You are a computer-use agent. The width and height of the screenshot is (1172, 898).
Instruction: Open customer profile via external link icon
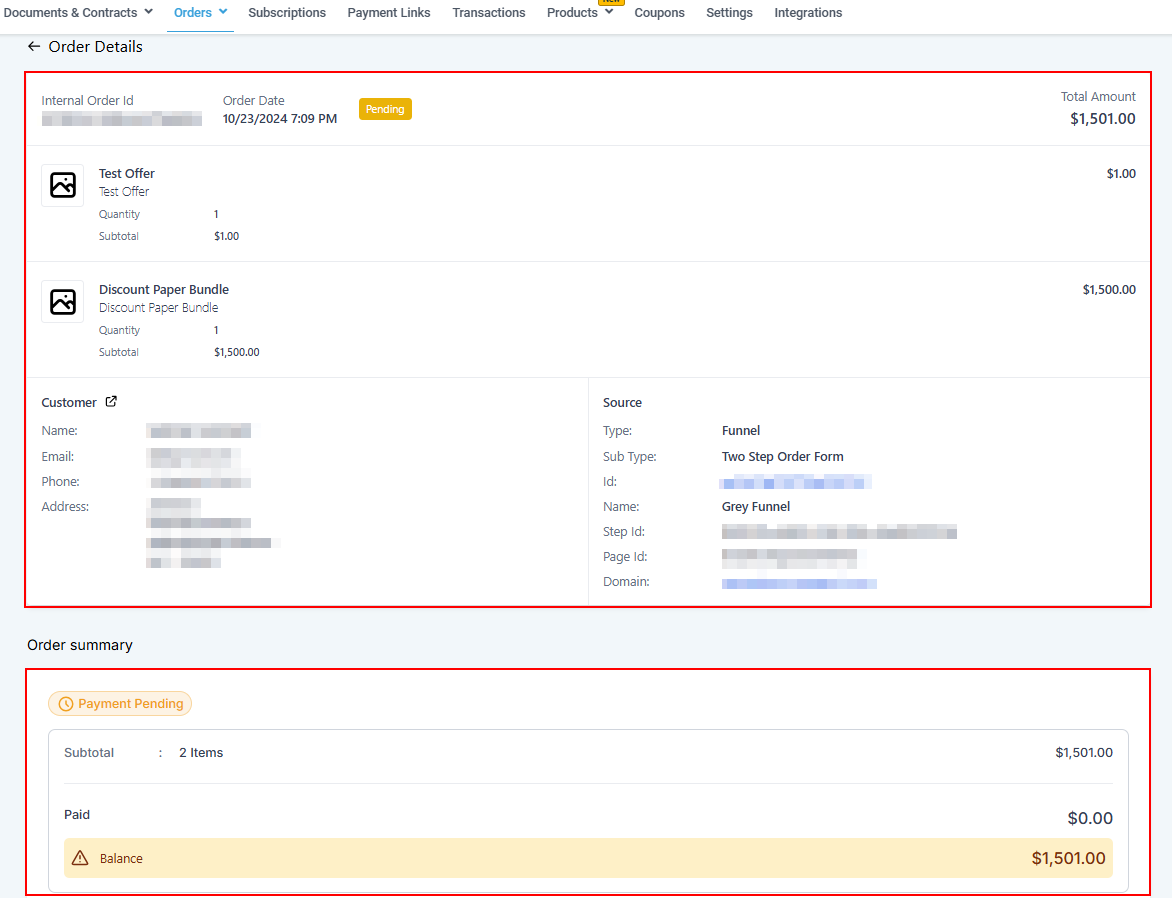coord(111,402)
